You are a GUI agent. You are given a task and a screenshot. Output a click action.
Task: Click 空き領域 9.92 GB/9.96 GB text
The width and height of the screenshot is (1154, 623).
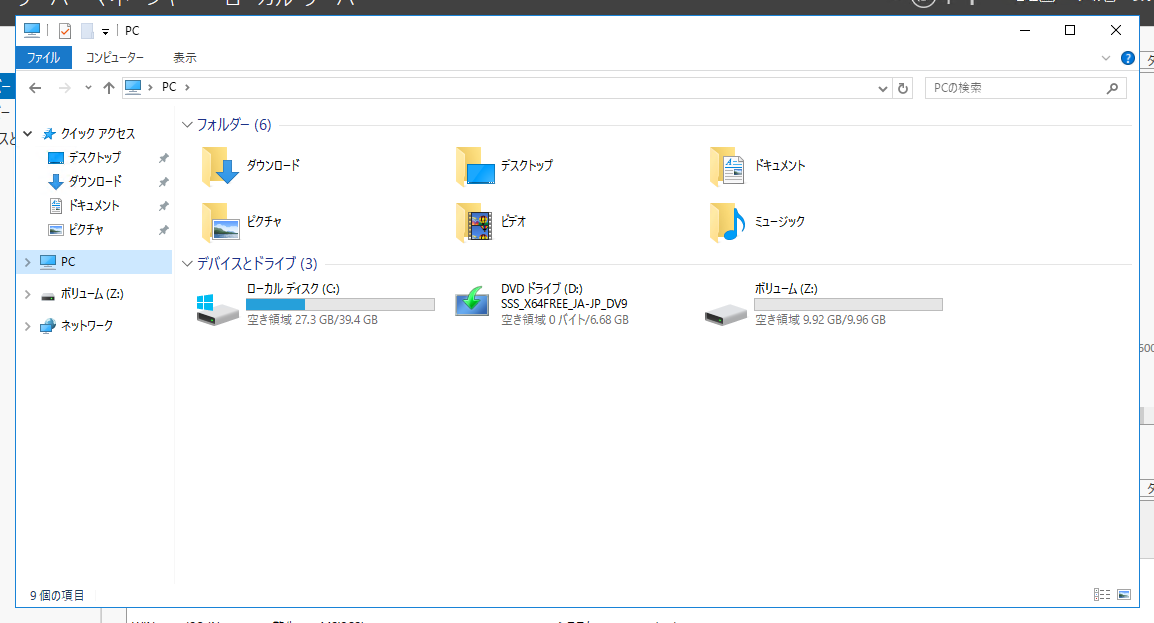click(821, 320)
